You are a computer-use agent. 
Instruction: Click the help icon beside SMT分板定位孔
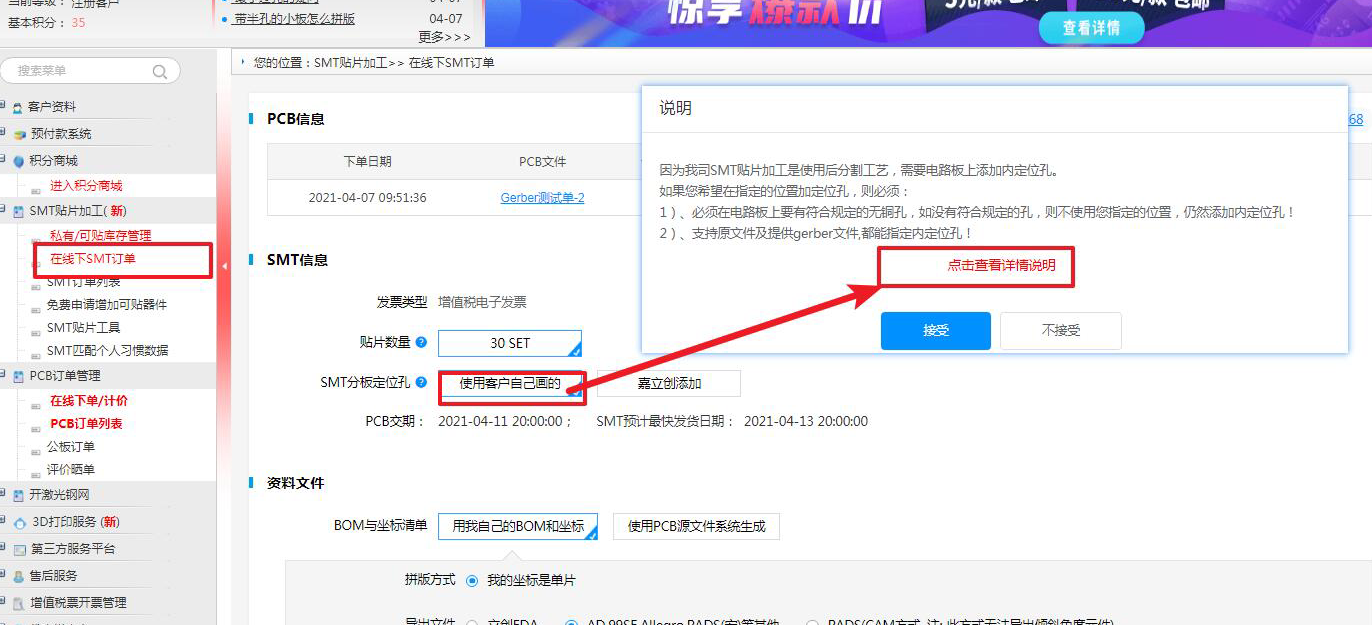421,382
